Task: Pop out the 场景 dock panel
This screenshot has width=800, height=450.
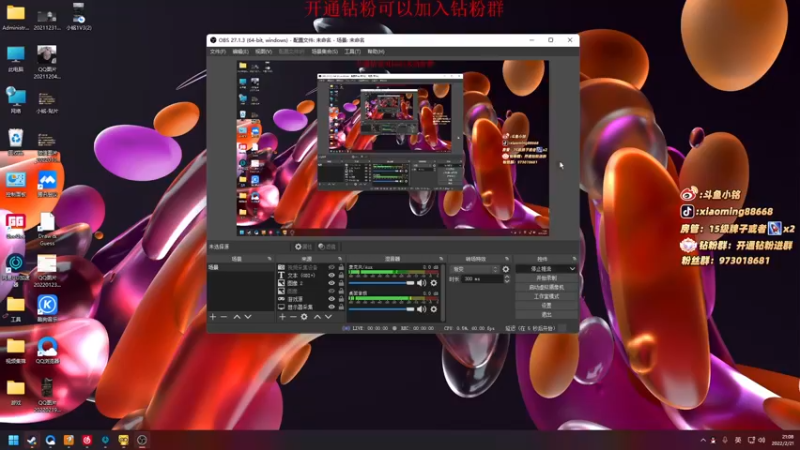Action: (x=269, y=259)
